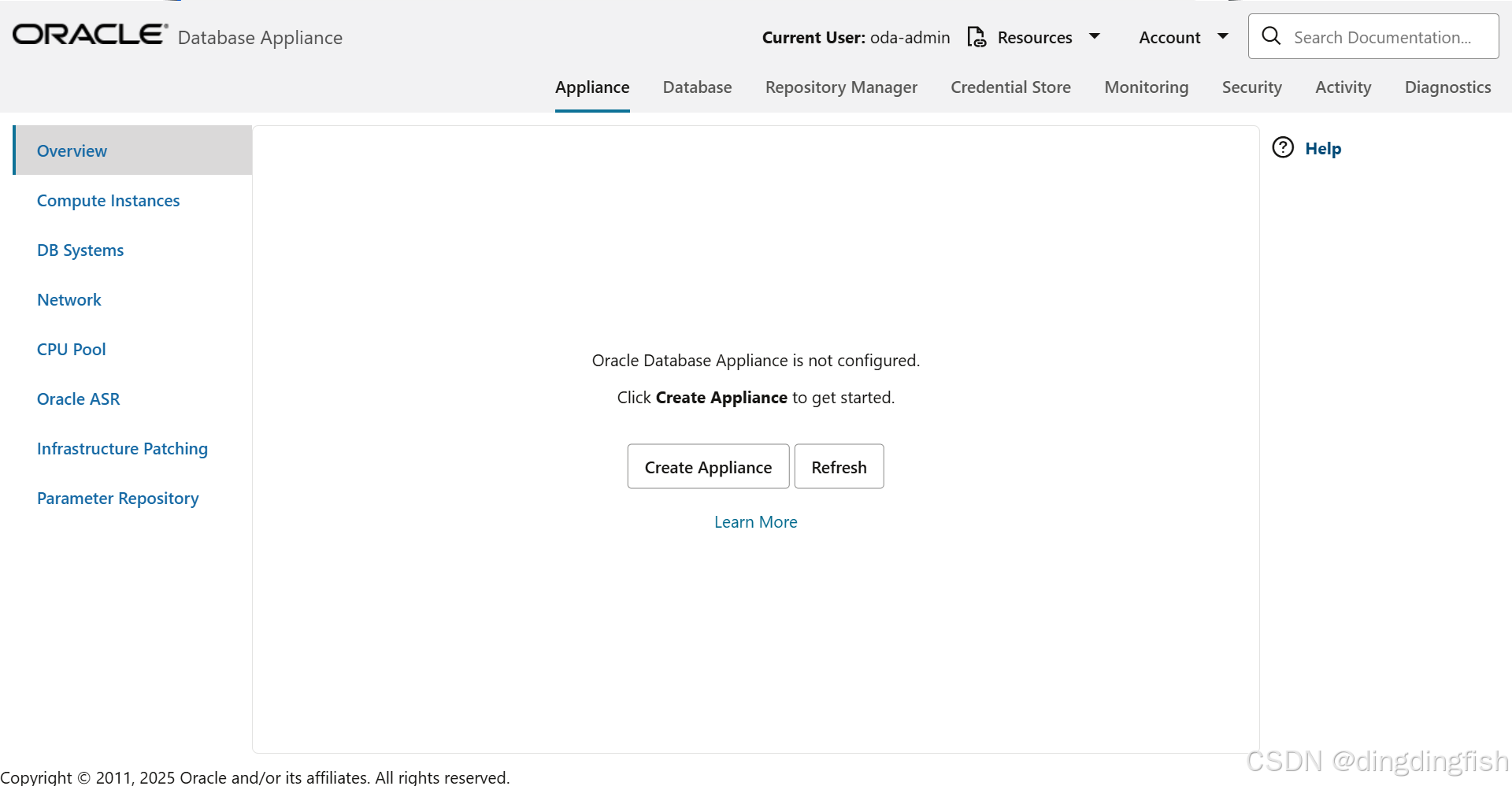1512x786 pixels.
Task: Switch to the Database tab
Action: tap(697, 87)
